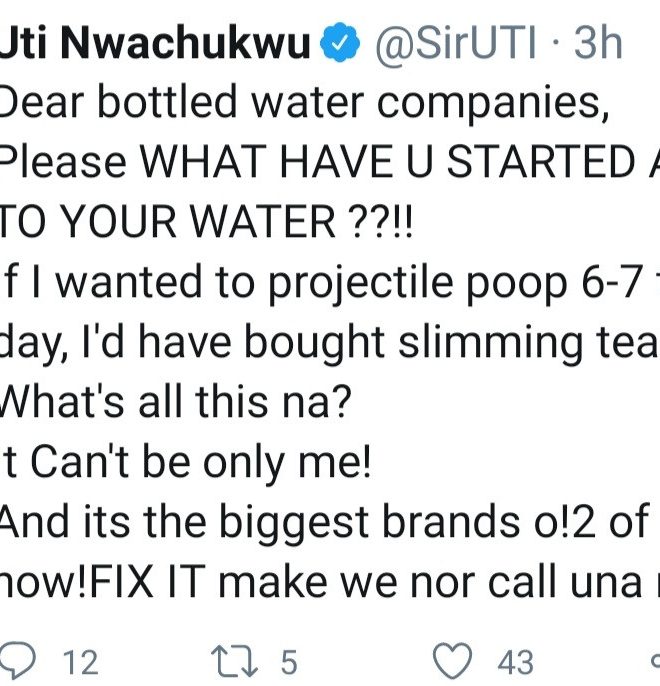This screenshot has height=686, width=660.
Task: Click the 3h timestamp
Action: 598,46
